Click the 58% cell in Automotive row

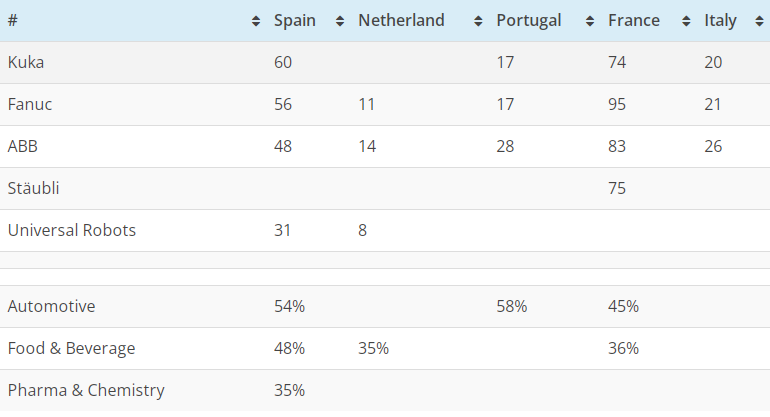click(x=512, y=306)
